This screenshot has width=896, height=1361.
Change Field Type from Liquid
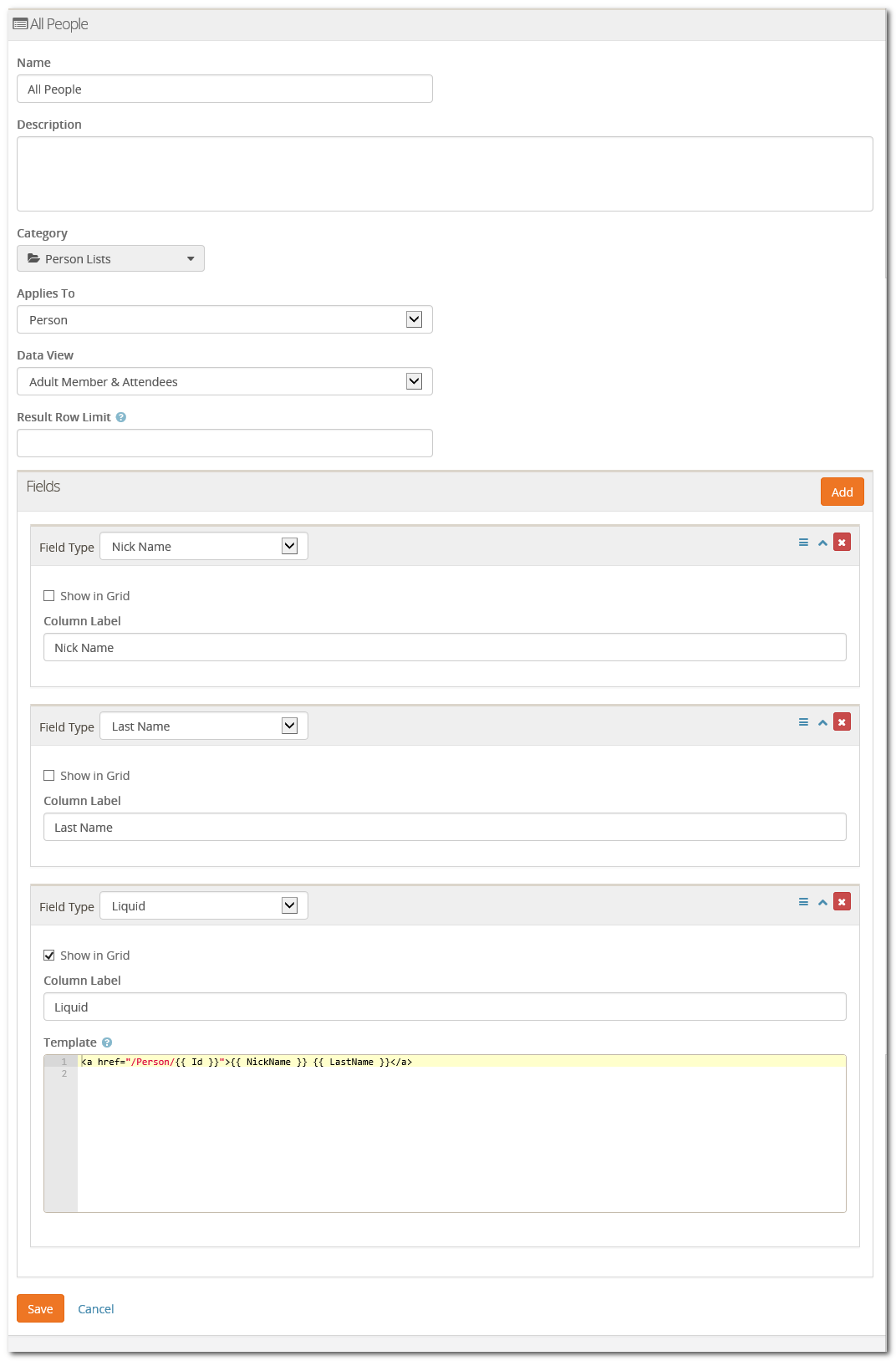click(x=204, y=906)
